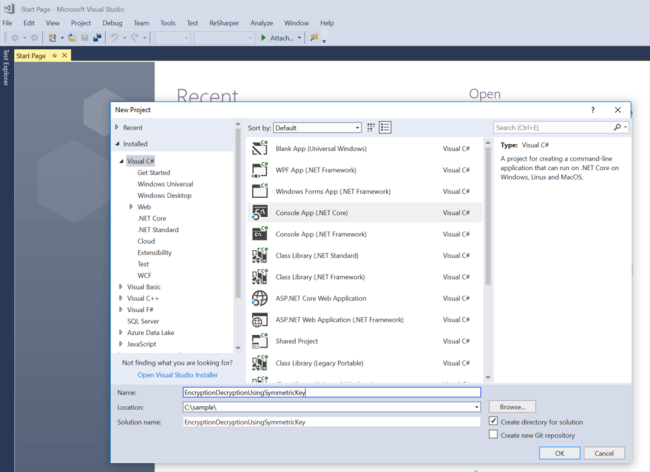This screenshot has width=650, height=472.
Task: Enable Create new Git repository checkbox
Action: pos(493,435)
